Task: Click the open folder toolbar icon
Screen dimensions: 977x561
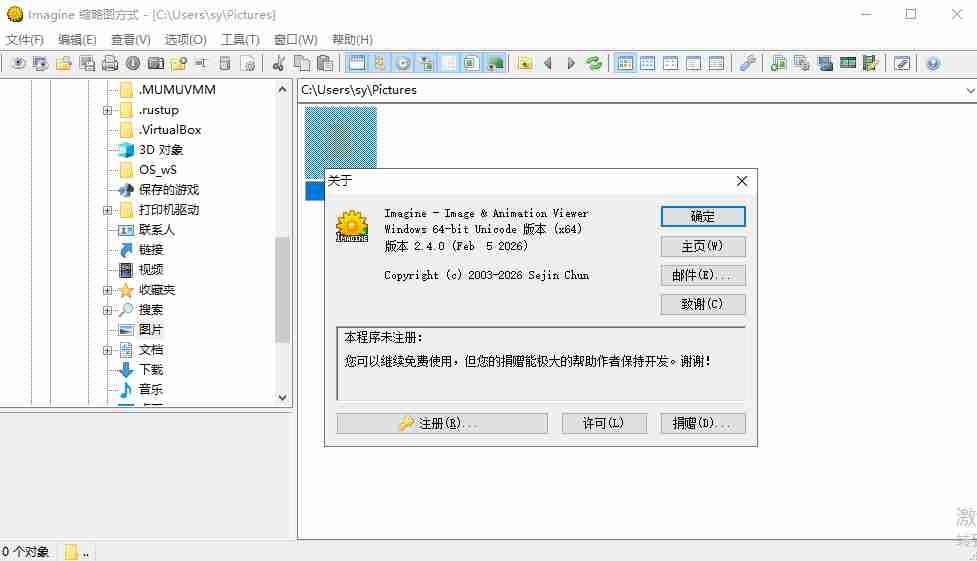Action: point(63,63)
